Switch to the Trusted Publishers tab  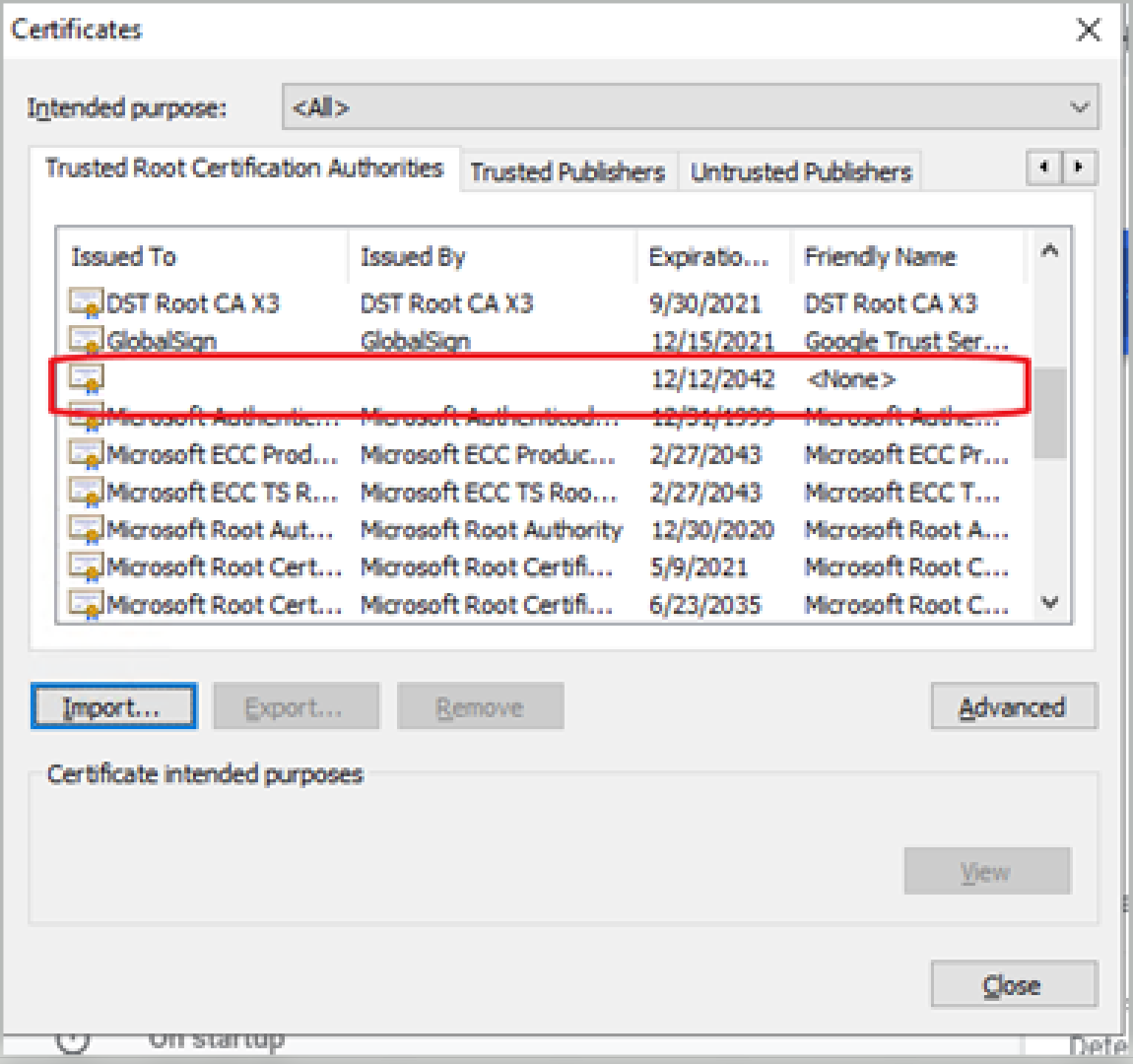click(x=567, y=171)
